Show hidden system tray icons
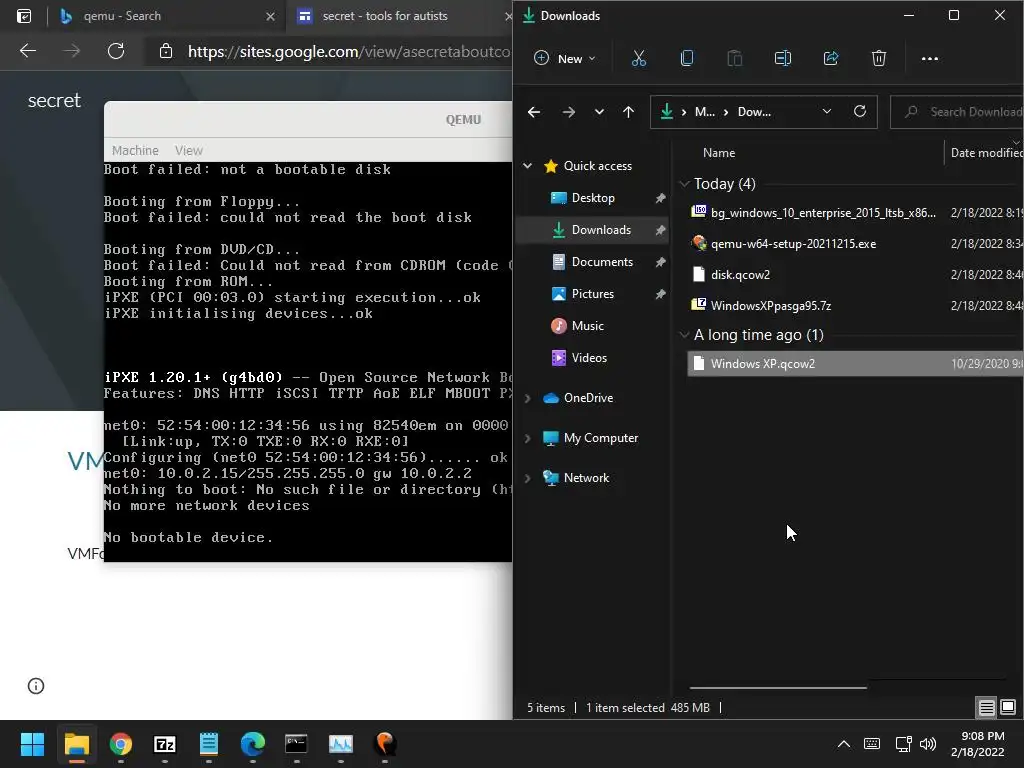Image resolution: width=1024 pixels, height=768 pixels. pyautogui.click(x=844, y=744)
